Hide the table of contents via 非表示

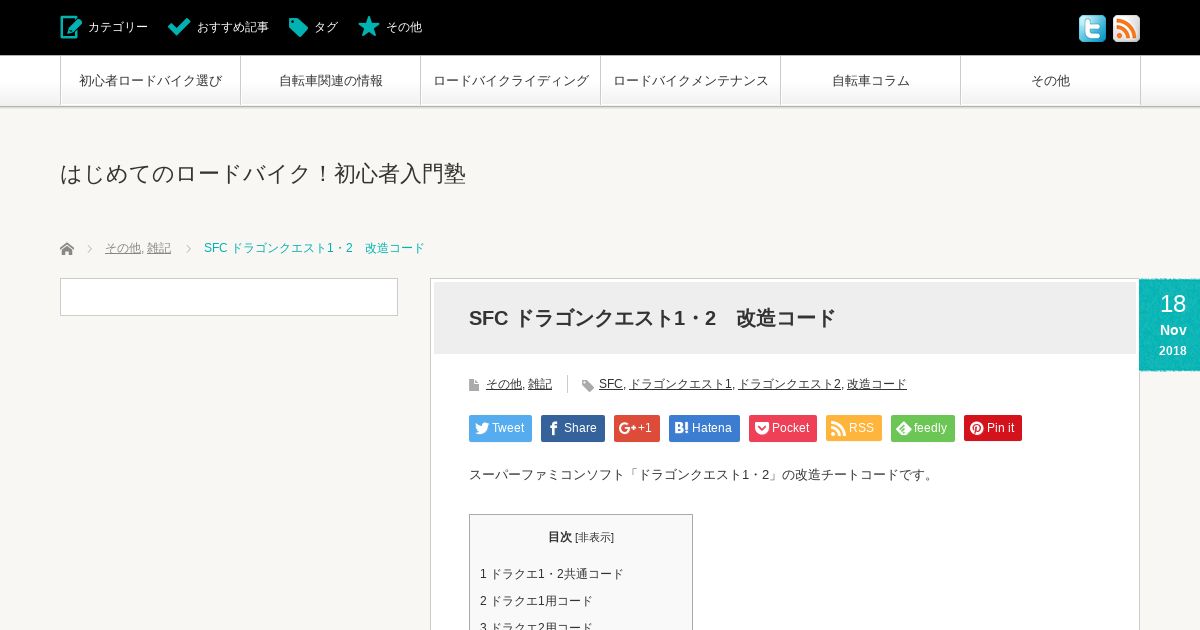[x=594, y=538]
